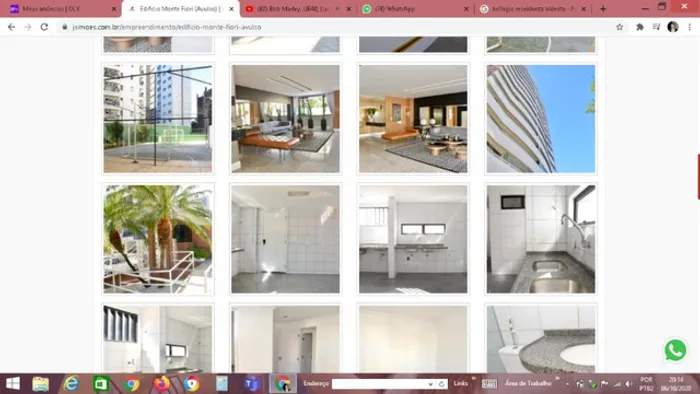Refresh taskbar address toolbar
The width and height of the screenshot is (700, 394).
click(x=442, y=384)
